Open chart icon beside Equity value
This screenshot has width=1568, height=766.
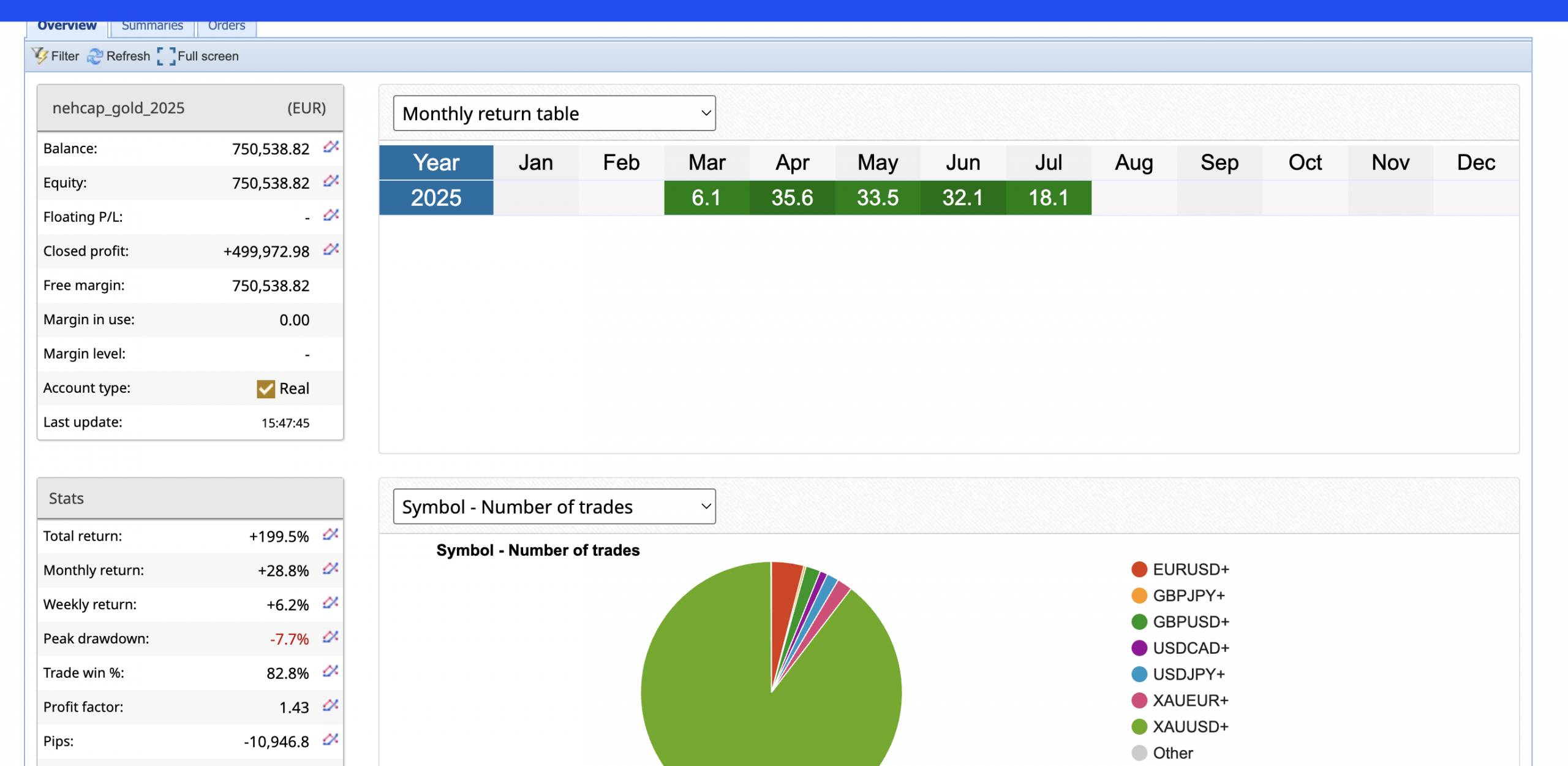331,181
